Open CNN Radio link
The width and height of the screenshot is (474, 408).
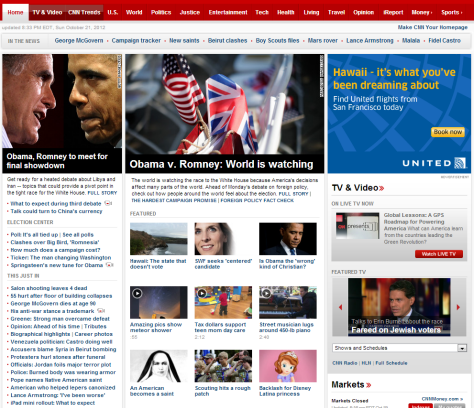(x=345, y=363)
